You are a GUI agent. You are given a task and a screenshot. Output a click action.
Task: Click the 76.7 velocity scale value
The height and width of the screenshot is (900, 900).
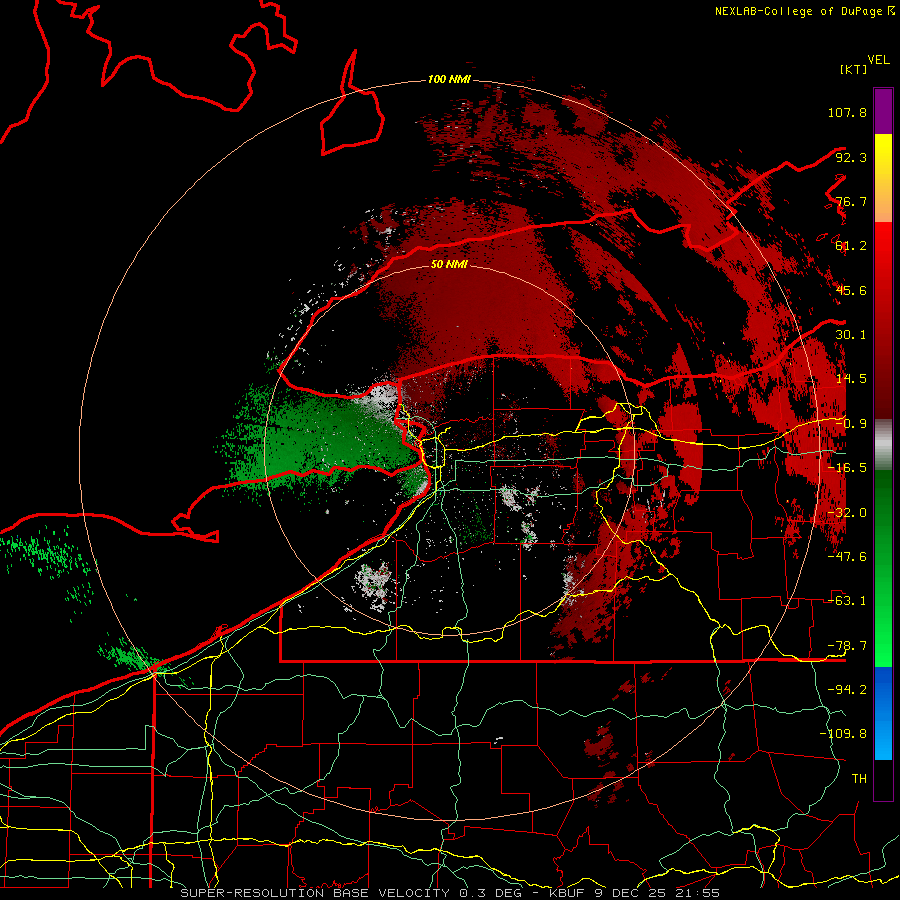(x=851, y=201)
